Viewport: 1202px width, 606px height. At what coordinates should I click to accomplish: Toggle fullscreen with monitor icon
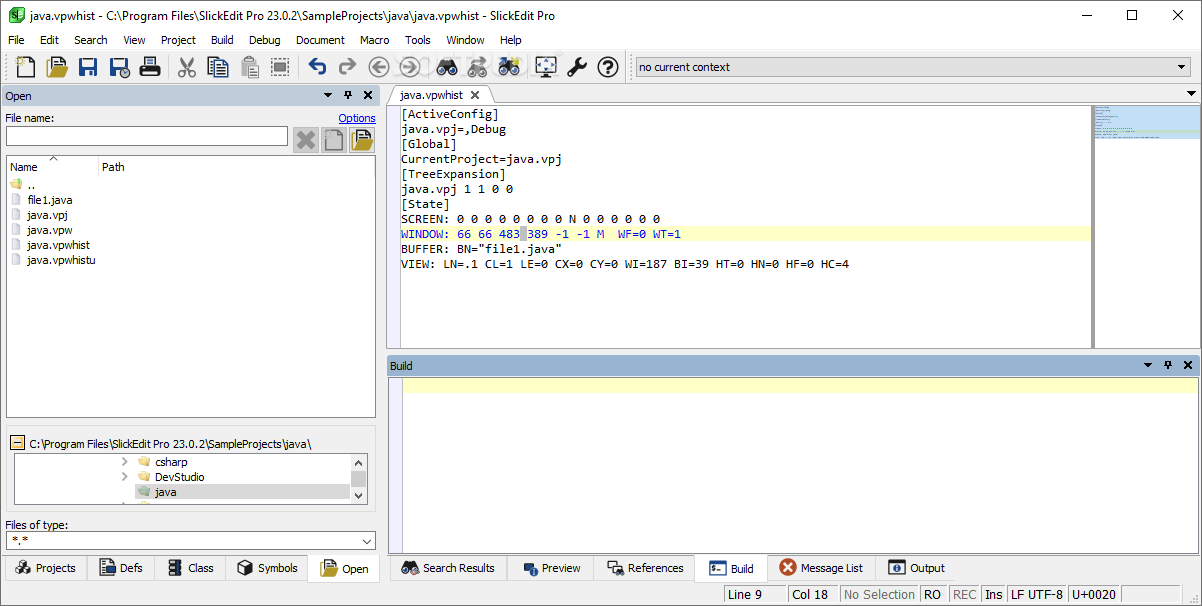[546, 67]
